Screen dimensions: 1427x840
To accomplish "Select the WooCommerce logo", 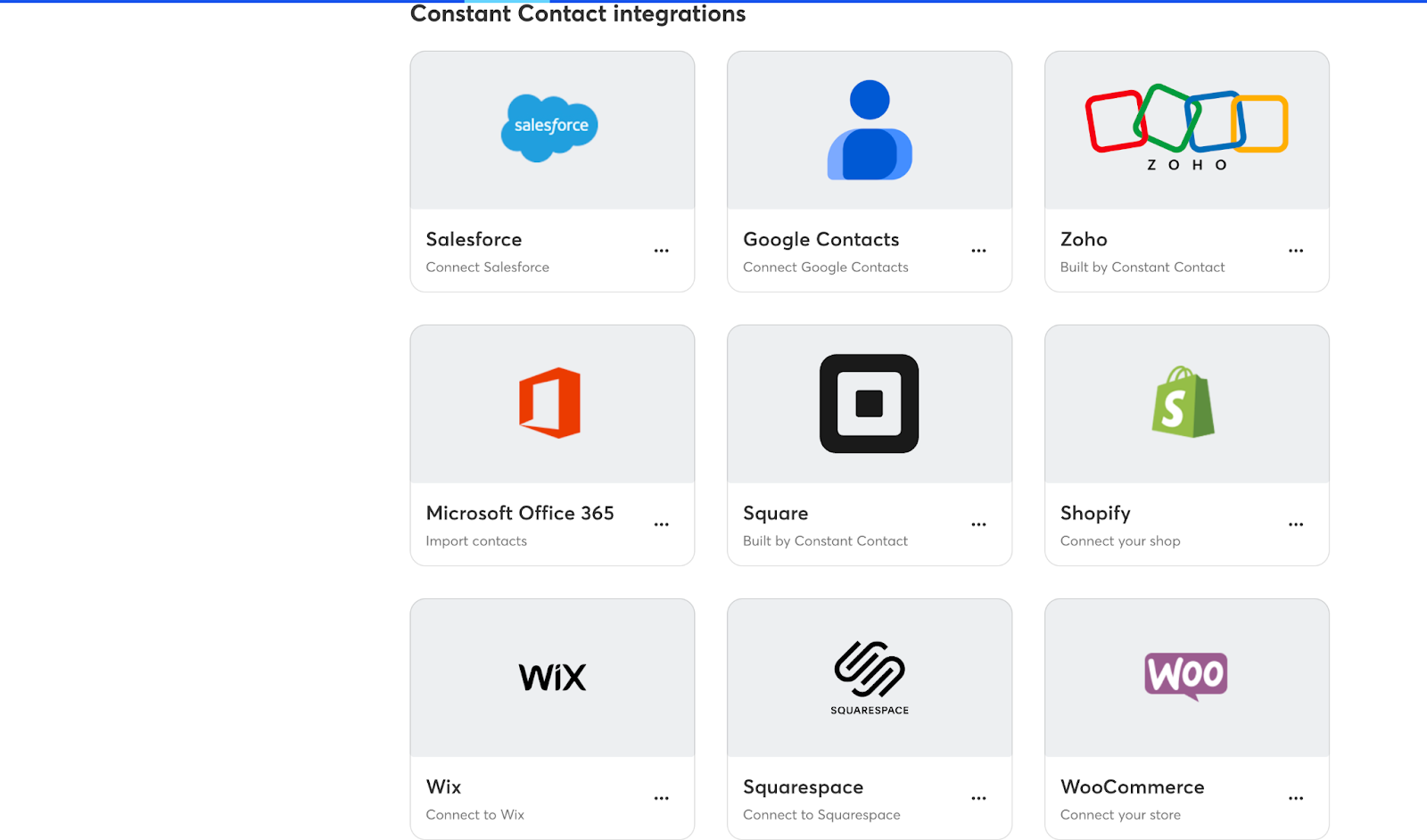I will (x=1186, y=677).
